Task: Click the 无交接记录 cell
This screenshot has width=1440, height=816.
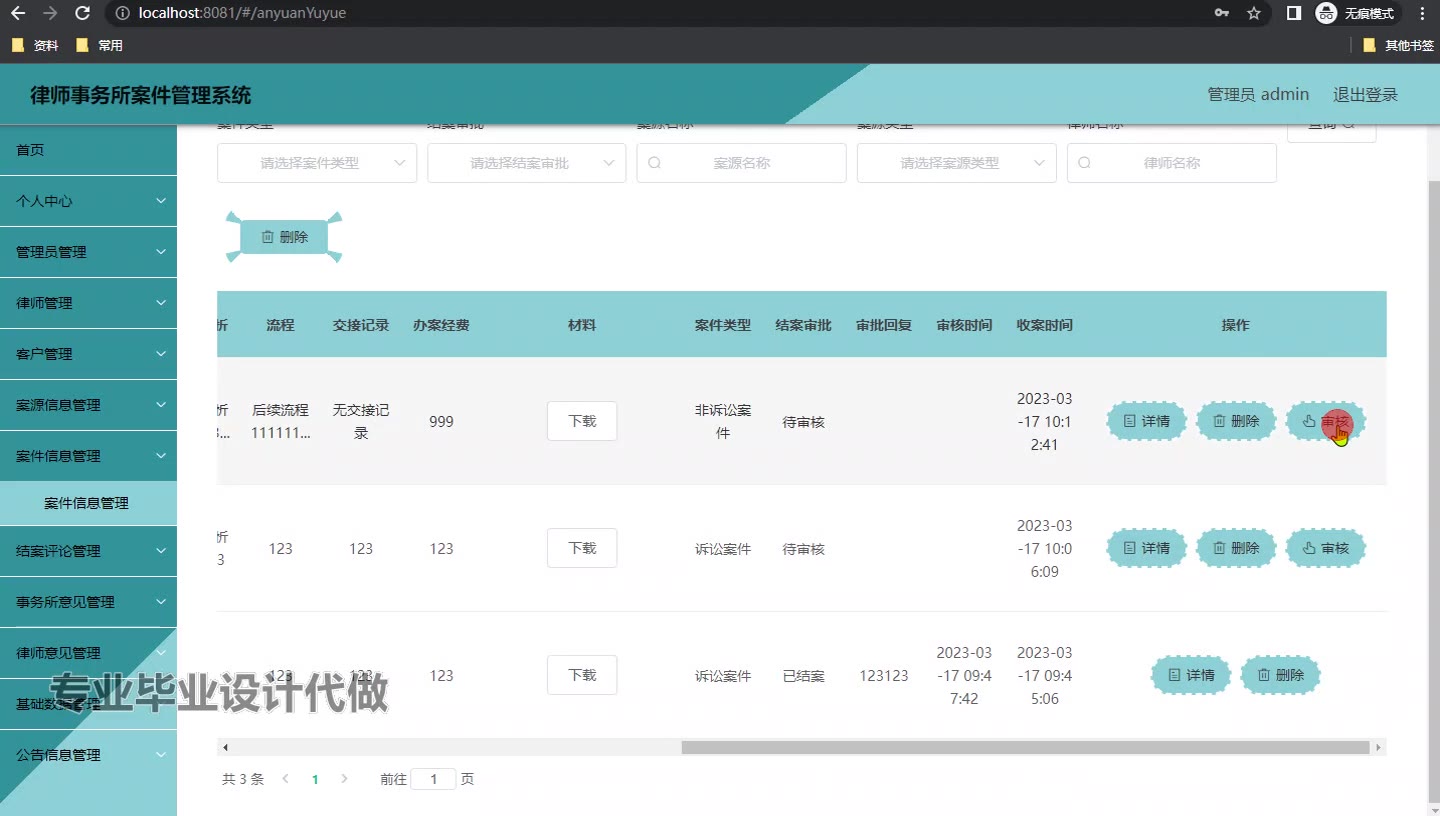Action: pyautogui.click(x=361, y=421)
